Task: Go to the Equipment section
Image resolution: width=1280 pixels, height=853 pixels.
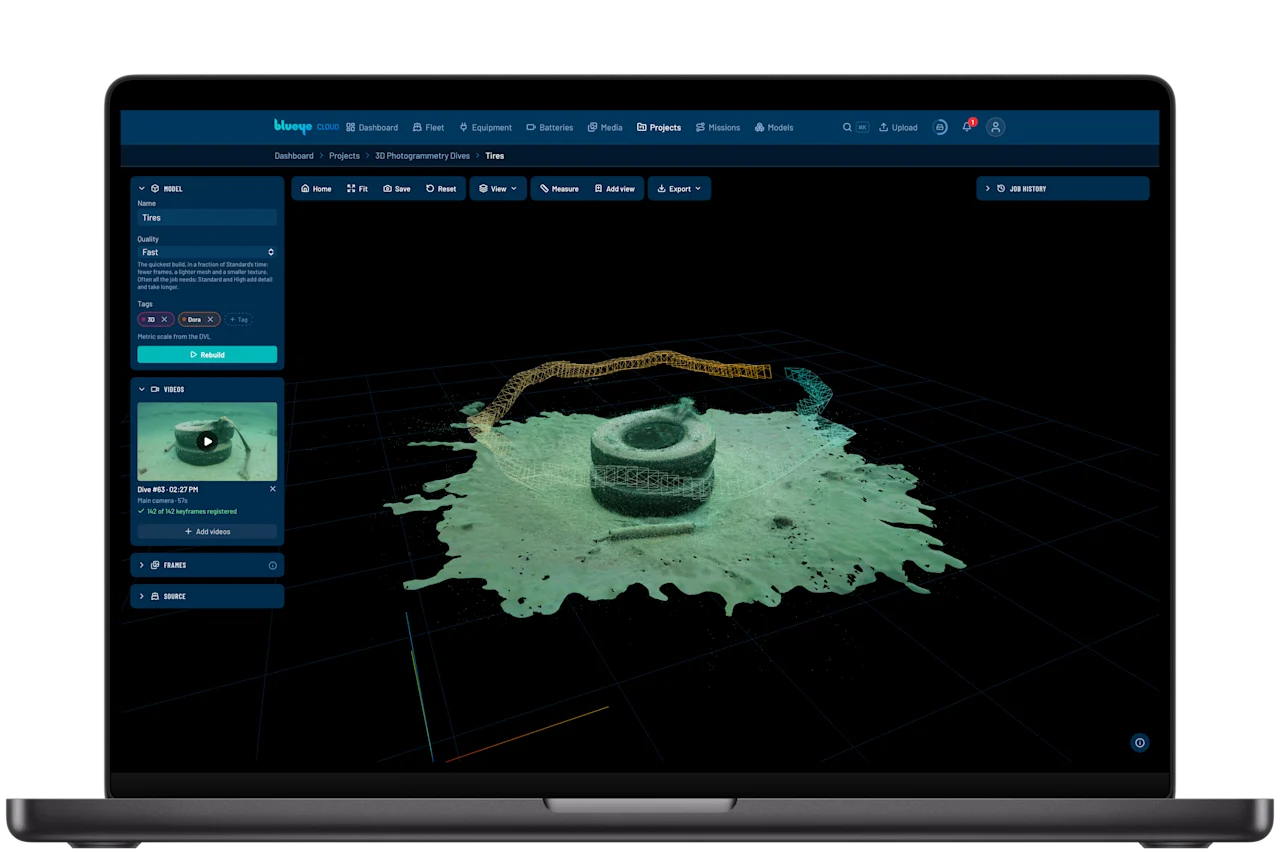Action: 485,127
